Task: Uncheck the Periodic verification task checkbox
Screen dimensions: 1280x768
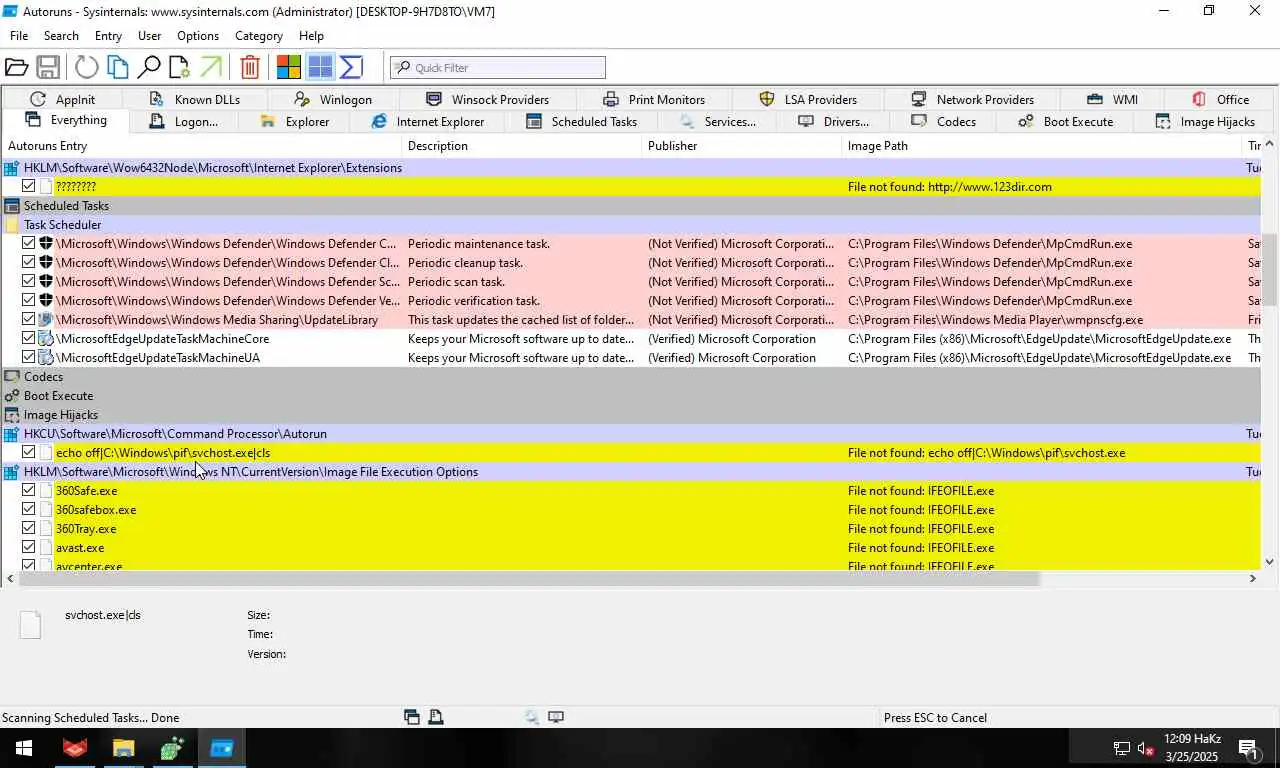Action: click(x=28, y=300)
